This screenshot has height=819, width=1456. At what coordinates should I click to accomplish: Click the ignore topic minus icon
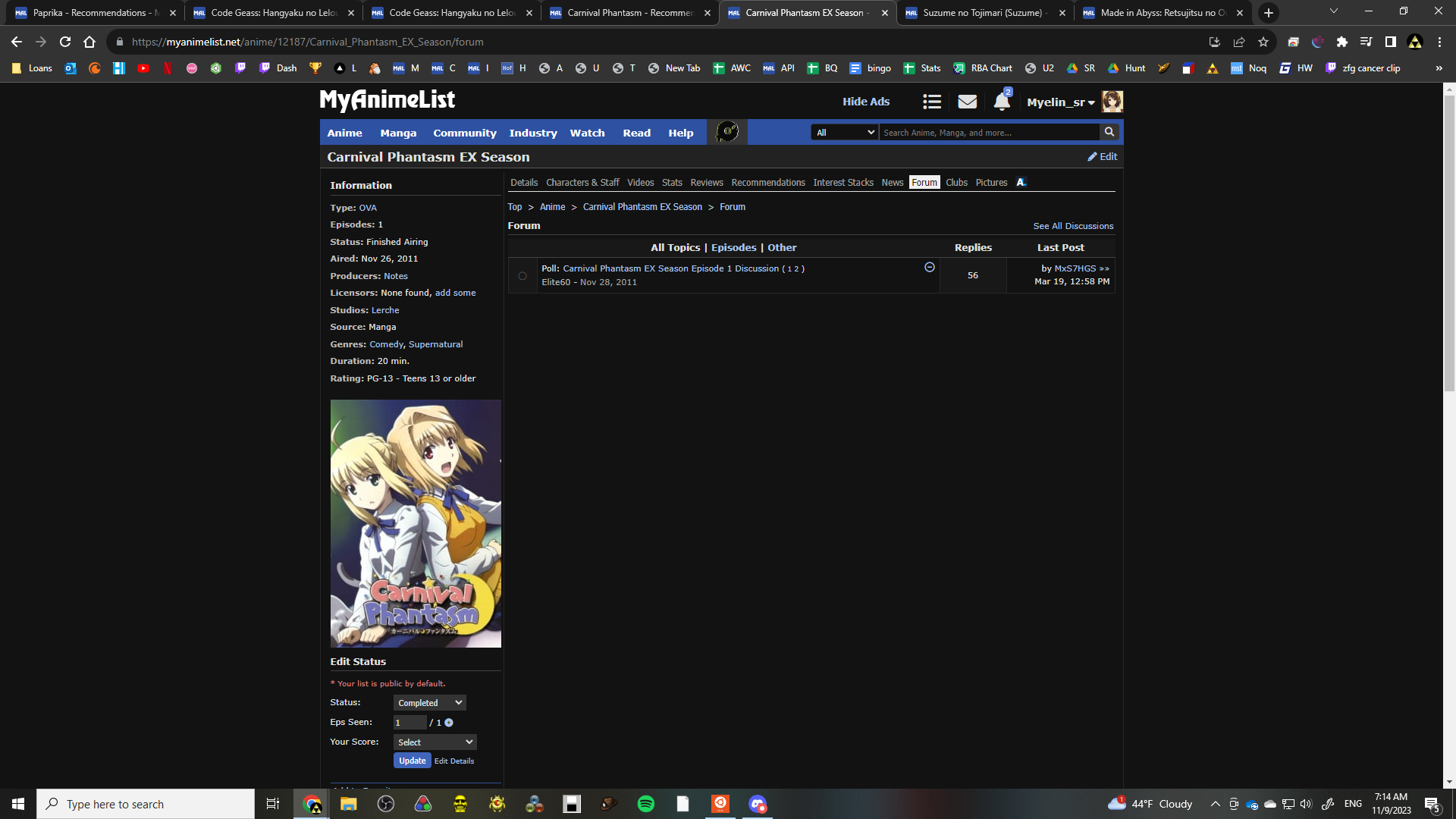pyautogui.click(x=930, y=268)
